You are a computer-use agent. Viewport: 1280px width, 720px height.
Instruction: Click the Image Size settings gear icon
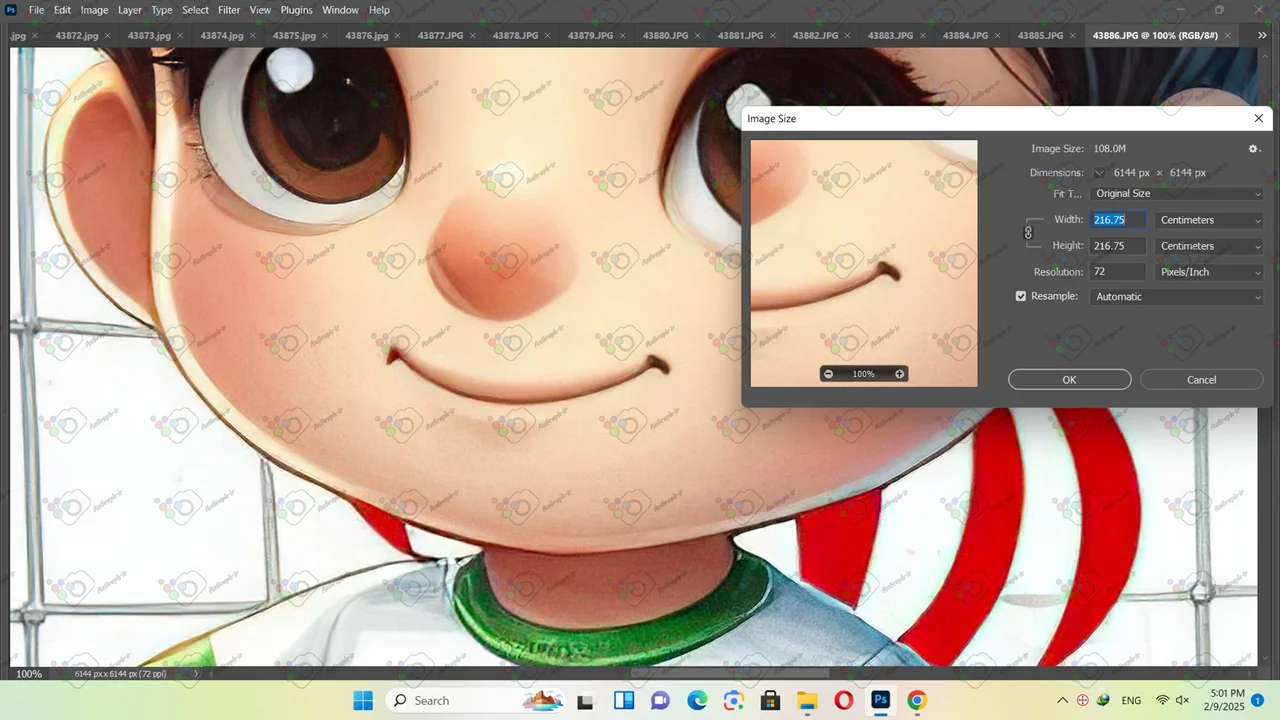1253,149
